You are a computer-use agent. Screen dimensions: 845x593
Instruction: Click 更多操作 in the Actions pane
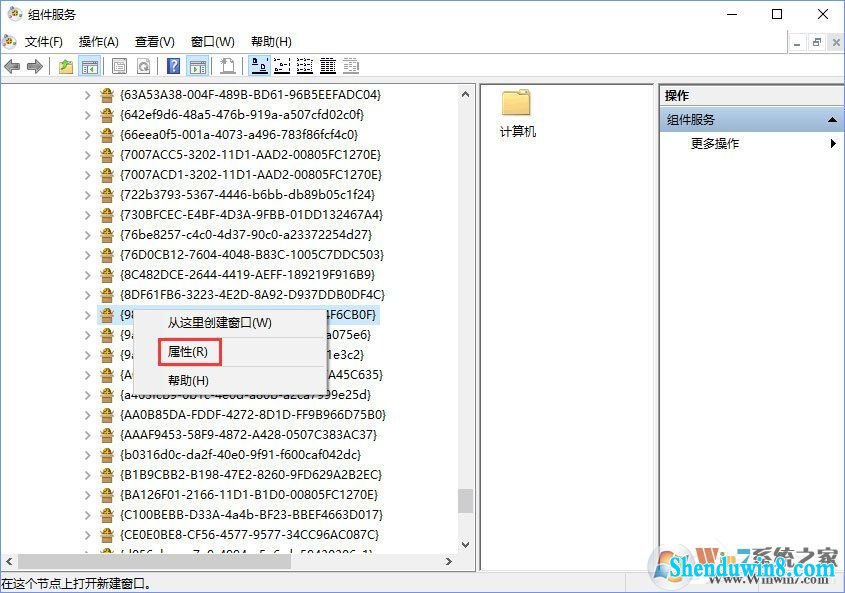point(715,143)
